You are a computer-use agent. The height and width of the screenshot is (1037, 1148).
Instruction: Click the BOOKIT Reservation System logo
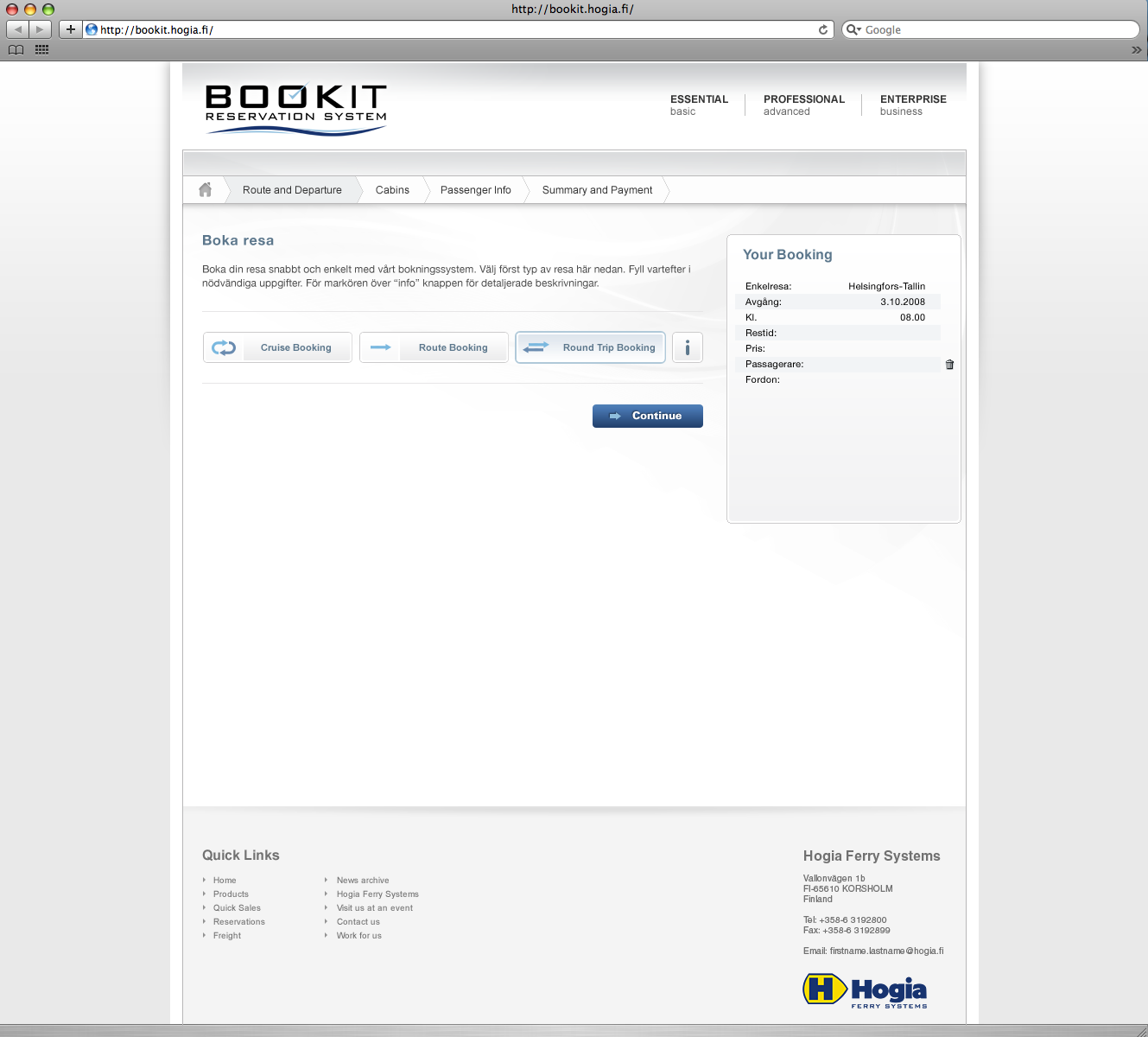[295, 109]
